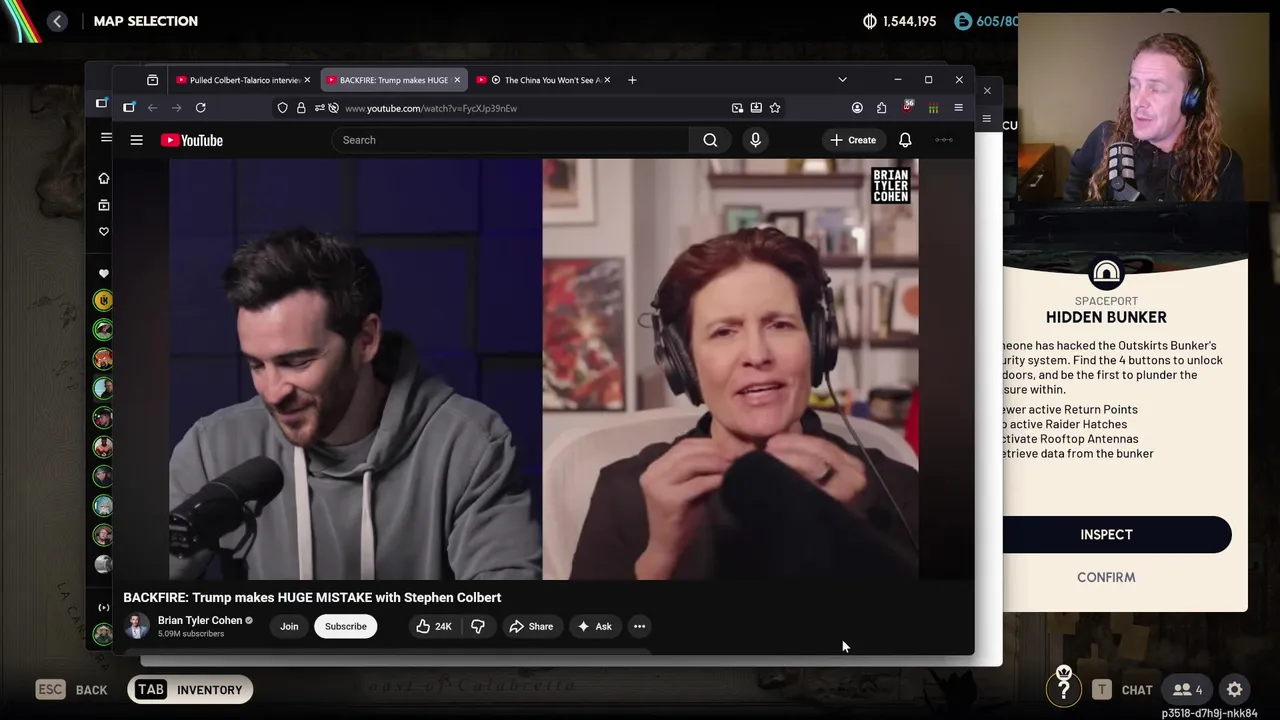This screenshot has width=1280, height=720.
Task: Click the Join channel membership button
Action: [x=289, y=626]
